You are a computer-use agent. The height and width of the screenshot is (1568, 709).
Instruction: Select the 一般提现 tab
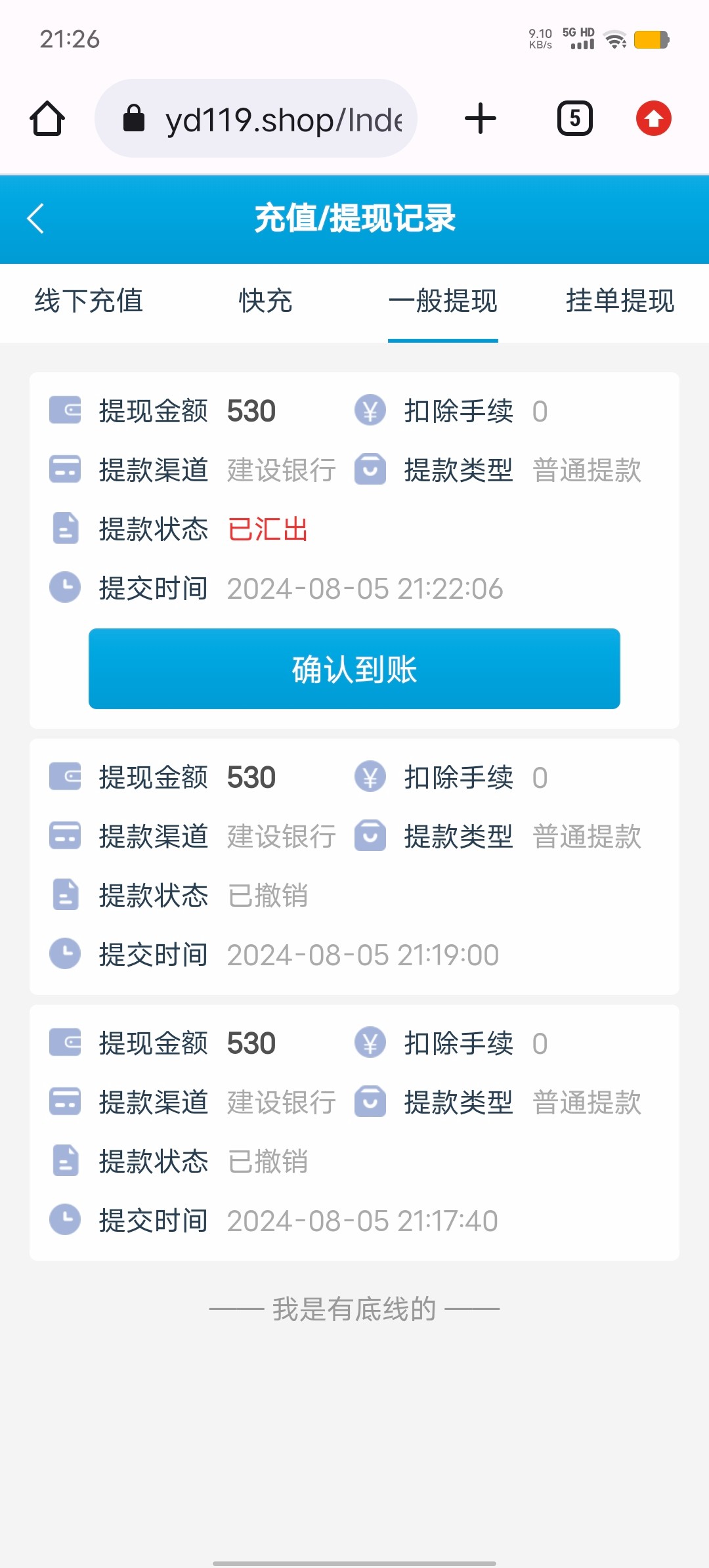click(443, 301)
